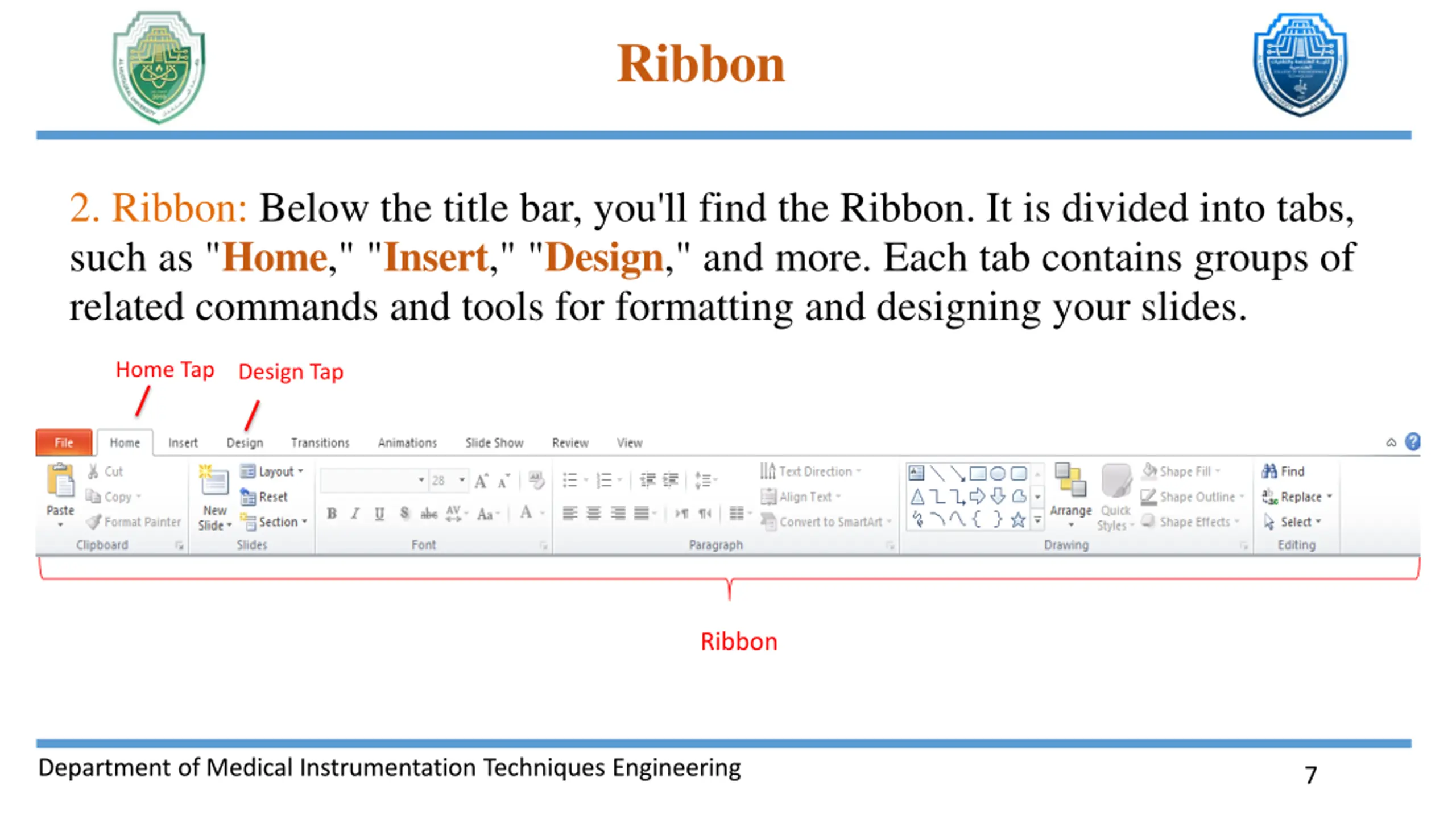Toggle italic formatting
Image resolution: width=1456 pixels, height=819 pixels.
tap(355, 514)
